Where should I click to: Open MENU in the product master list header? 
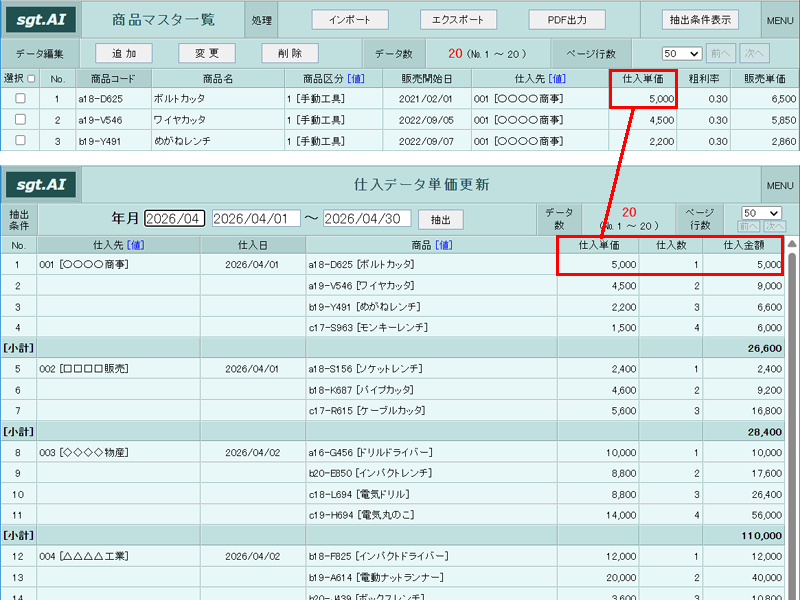780,20
